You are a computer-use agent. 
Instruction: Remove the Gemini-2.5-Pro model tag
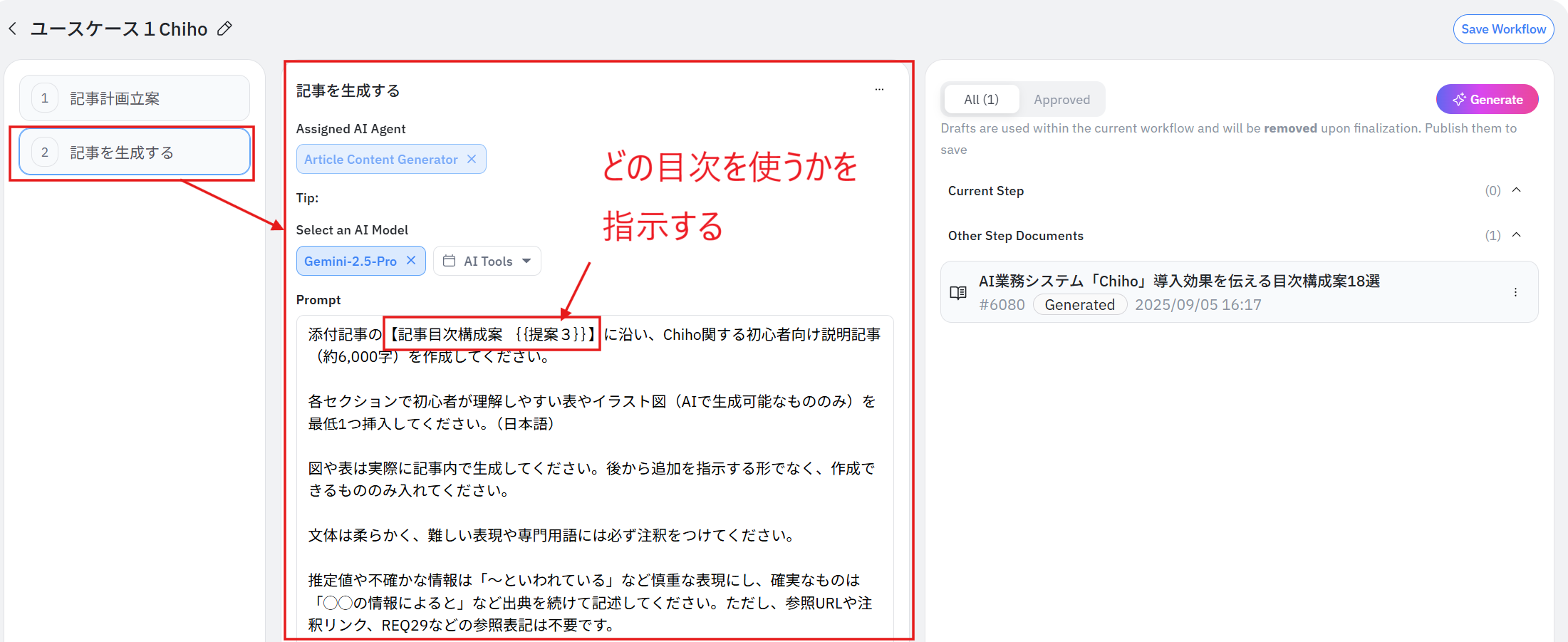(x=411, y=261)
